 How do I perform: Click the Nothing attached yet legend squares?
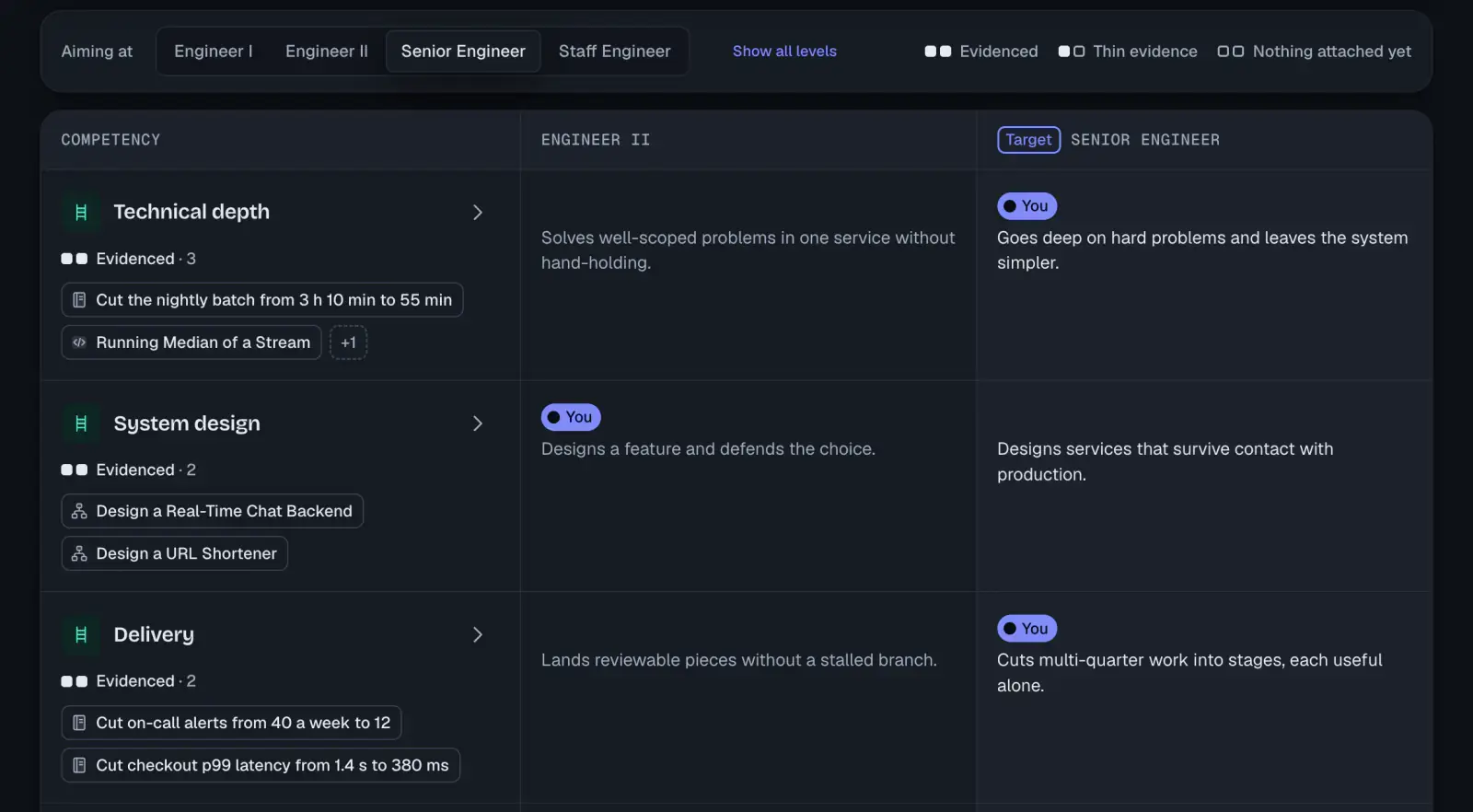1230,52
